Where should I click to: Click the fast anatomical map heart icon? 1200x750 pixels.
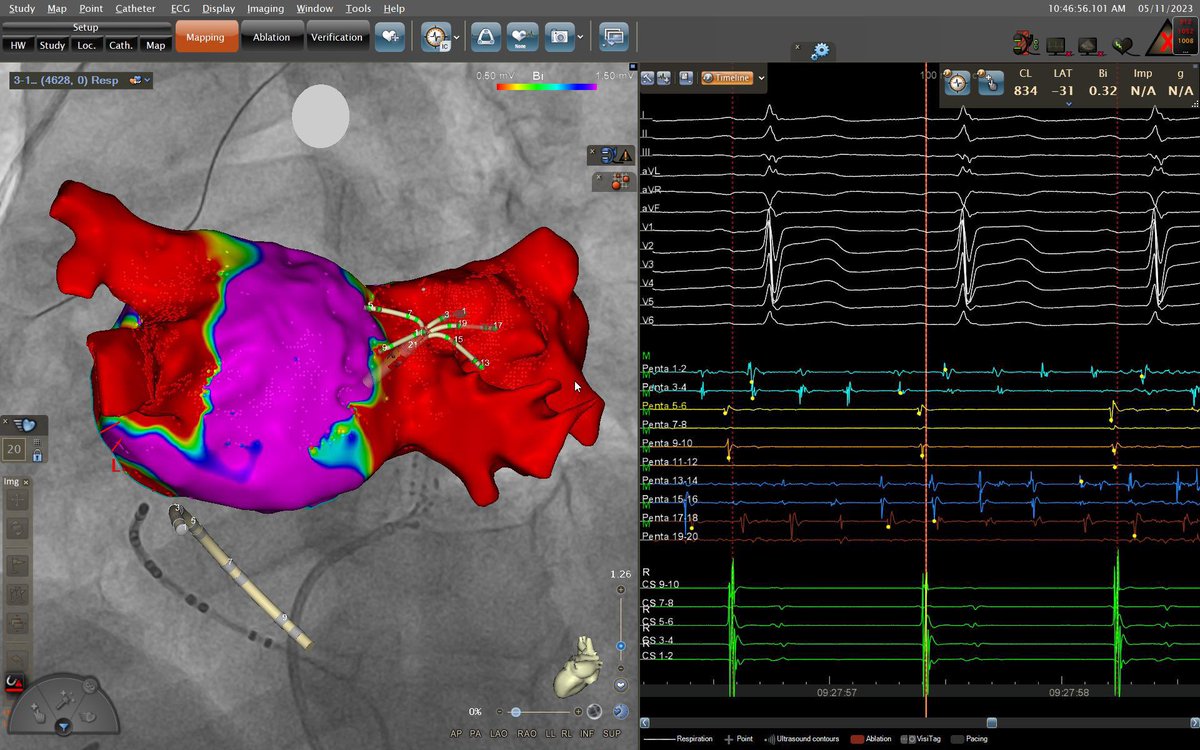pos(25,424)
